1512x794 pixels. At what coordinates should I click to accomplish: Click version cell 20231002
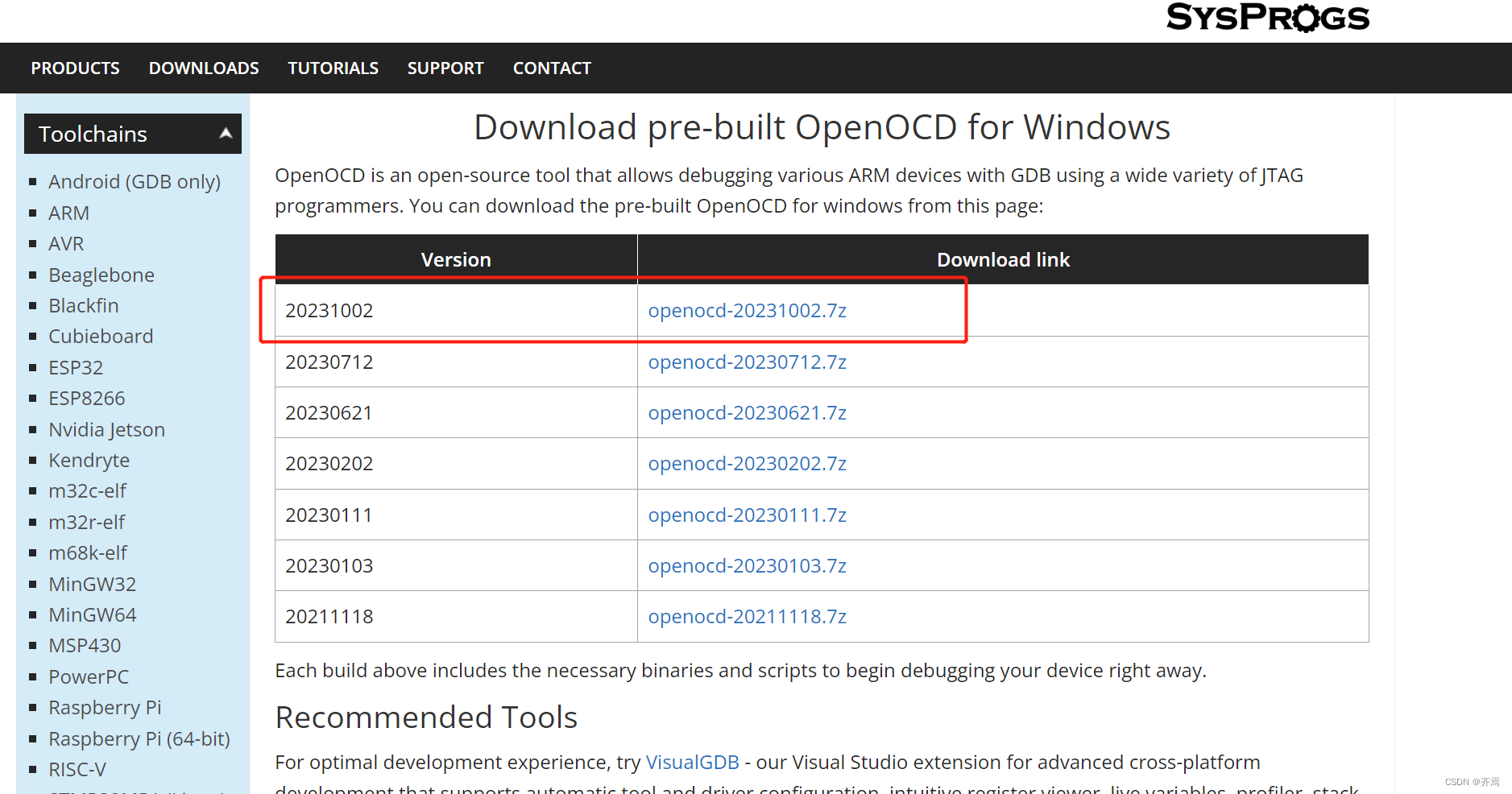tap(456, 311)
